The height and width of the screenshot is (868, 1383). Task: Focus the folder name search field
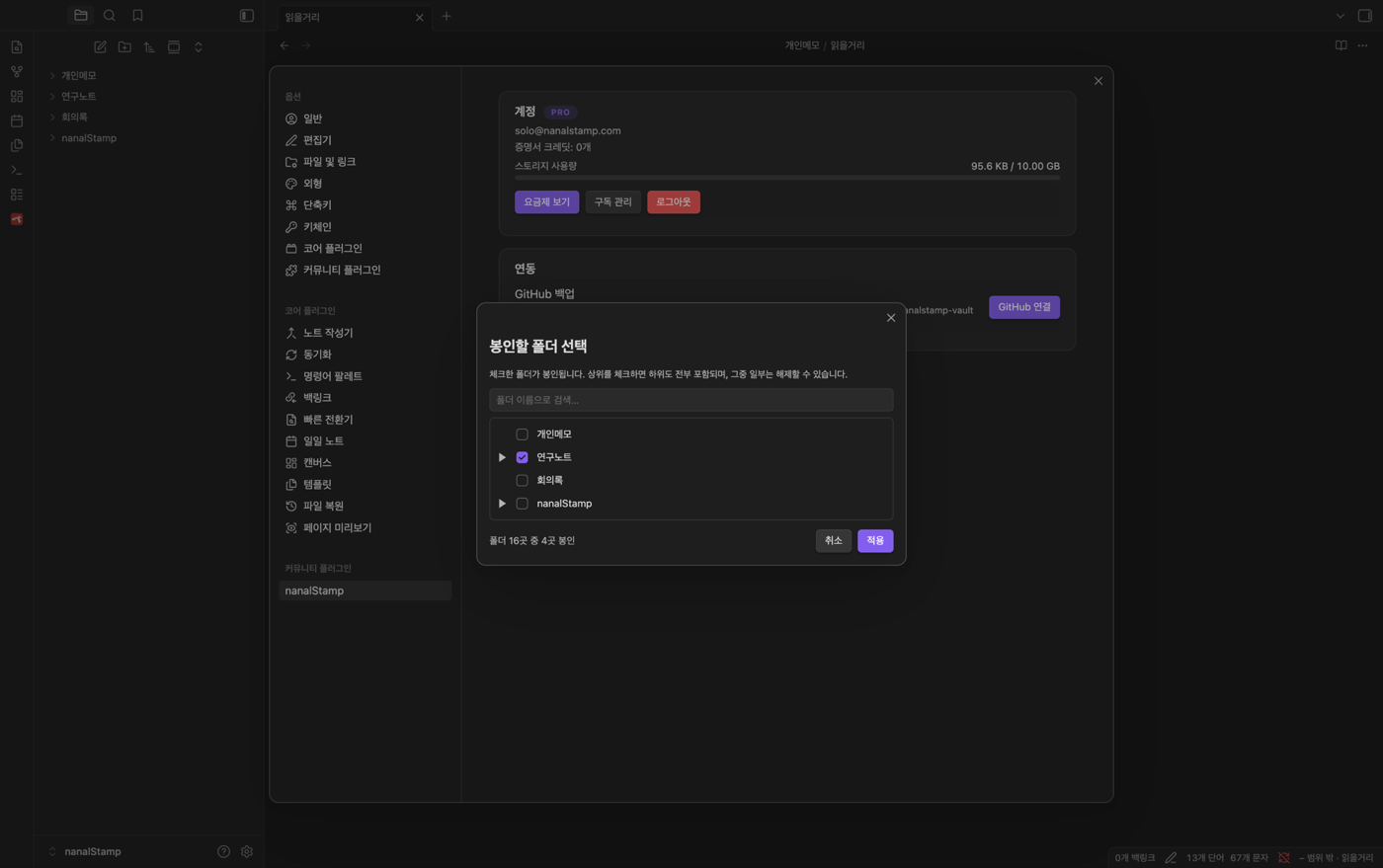click(691, 400)
